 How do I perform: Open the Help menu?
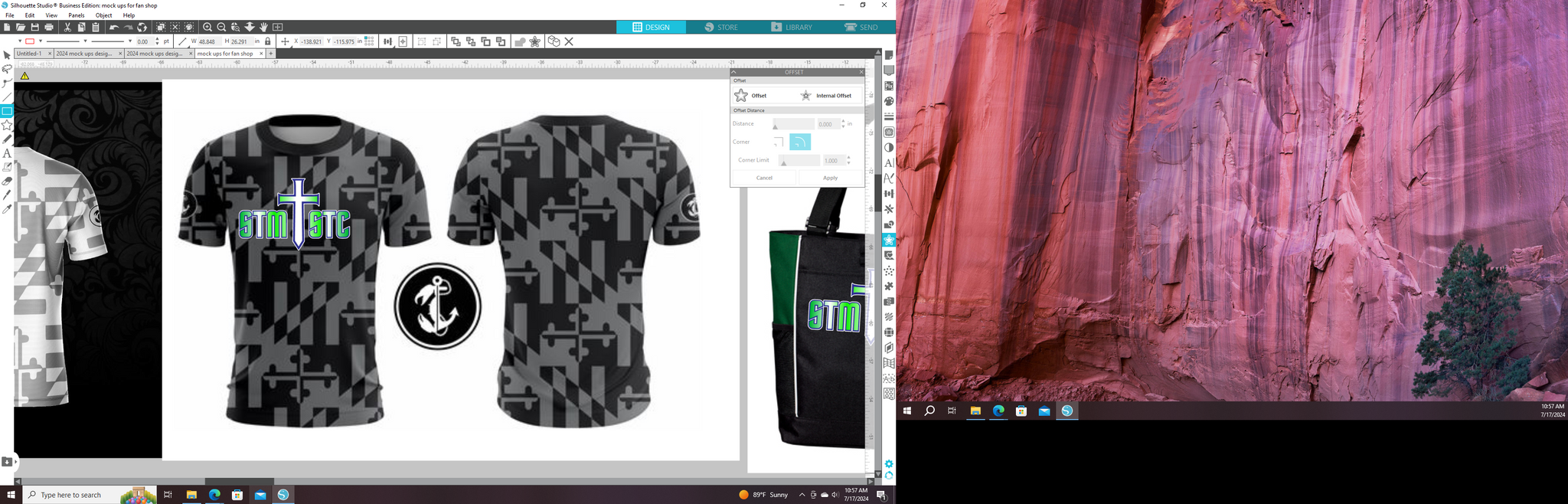[129, 15]
